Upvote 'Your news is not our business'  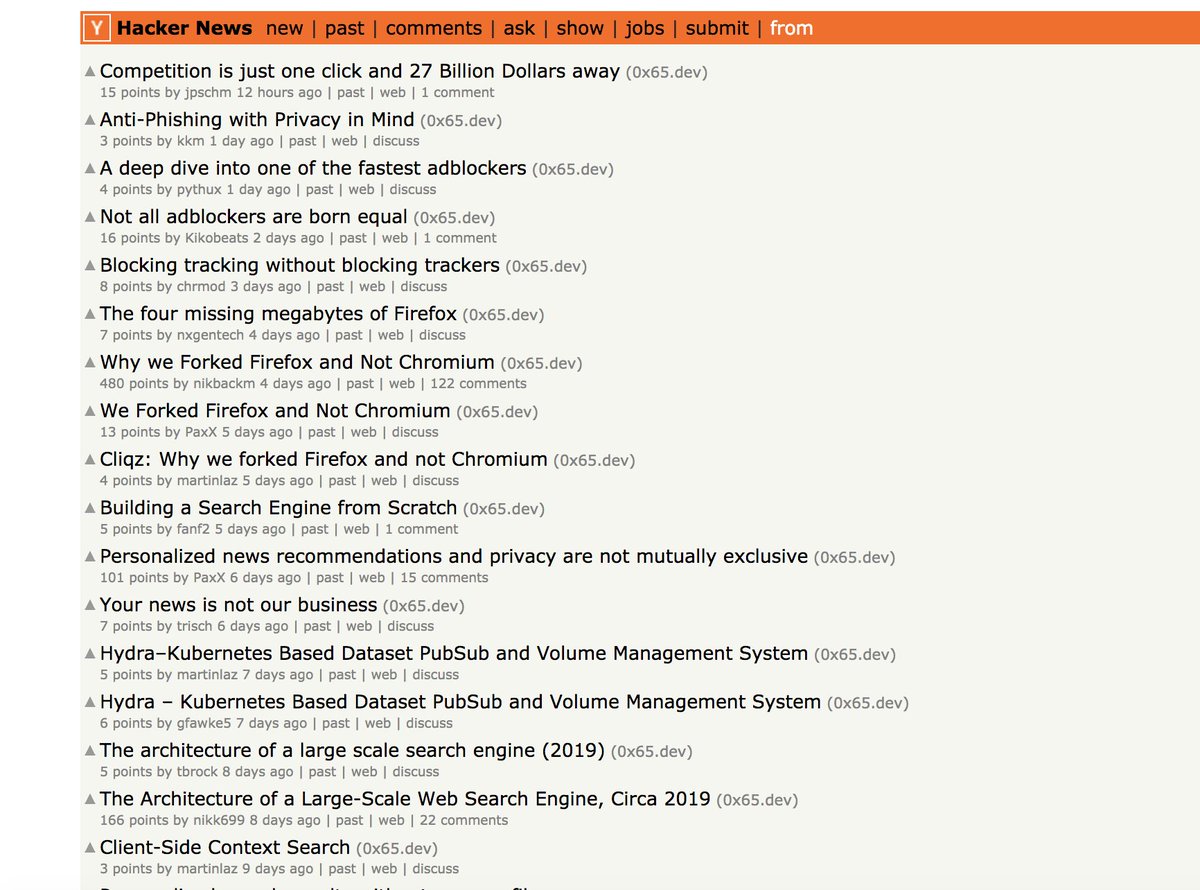click(x=90, y=605)
